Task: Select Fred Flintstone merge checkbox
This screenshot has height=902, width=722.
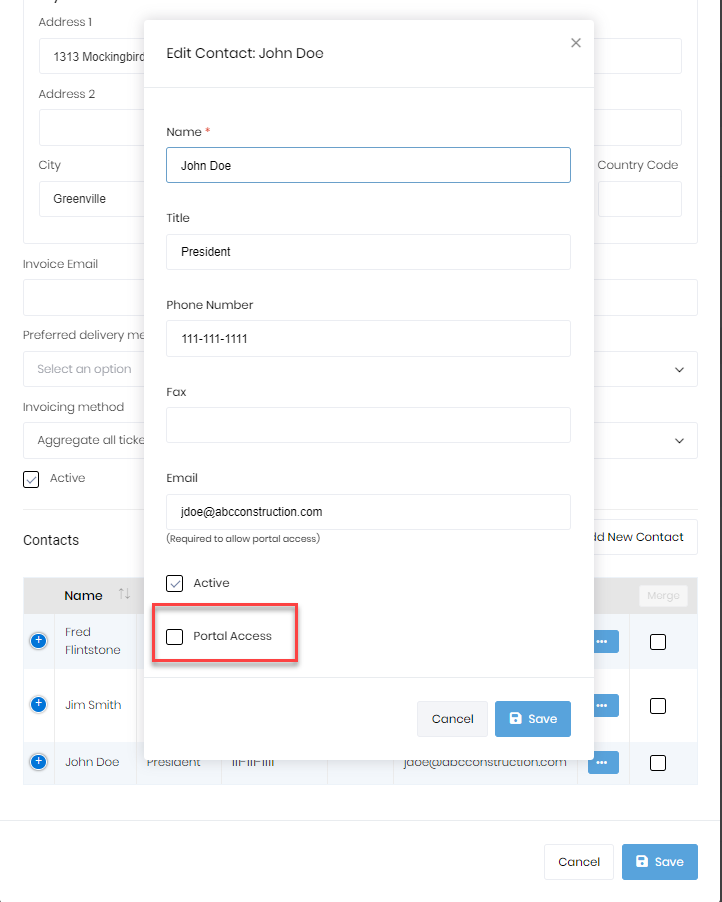Action: point(658,641)
